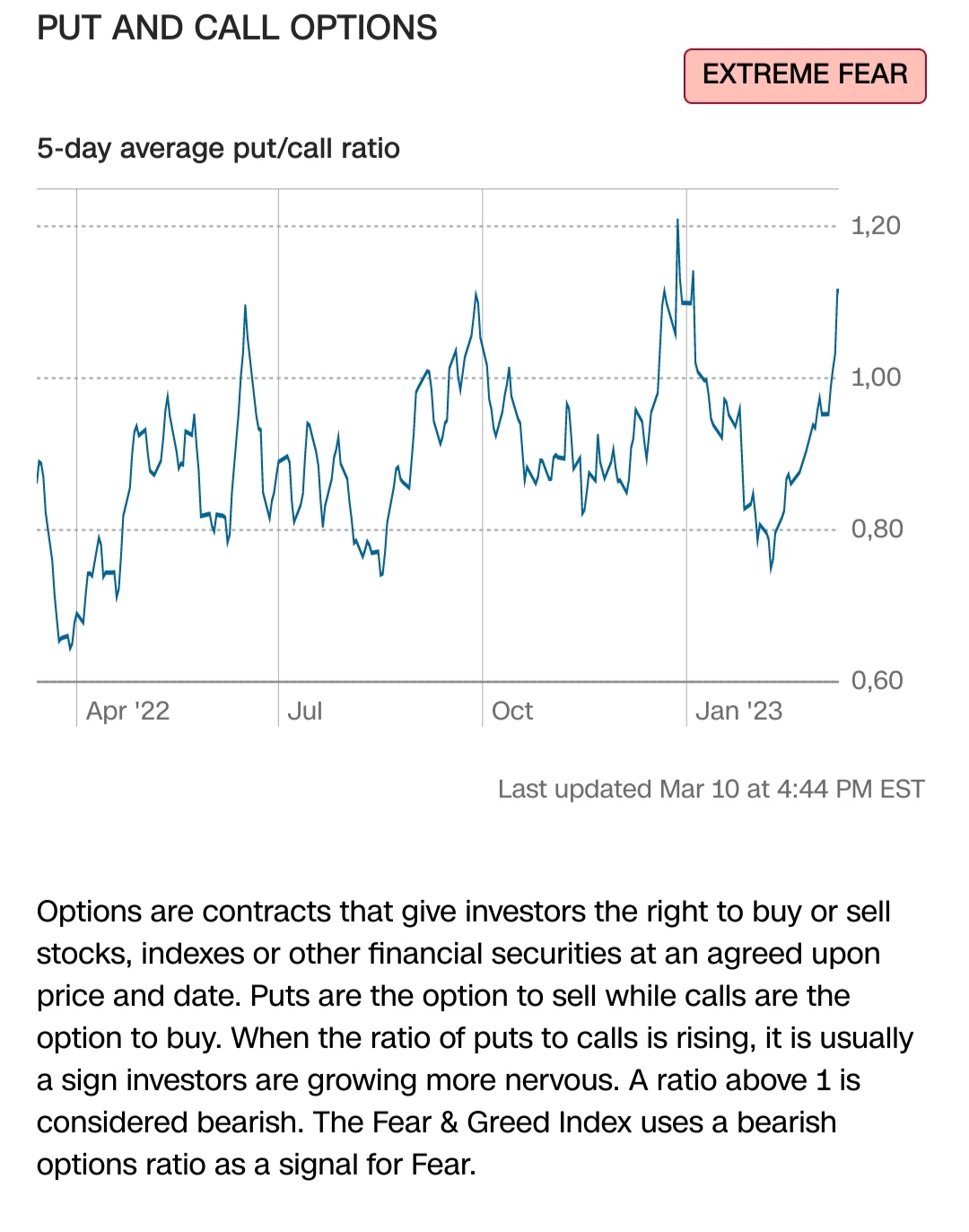Click the 1,20 y-axis label
This screenshot has width=969, height=1232.
pos(875,225)
